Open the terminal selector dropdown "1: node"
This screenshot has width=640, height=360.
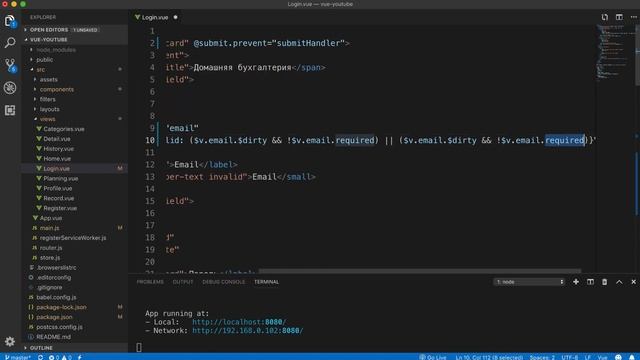tap(529, 282)
